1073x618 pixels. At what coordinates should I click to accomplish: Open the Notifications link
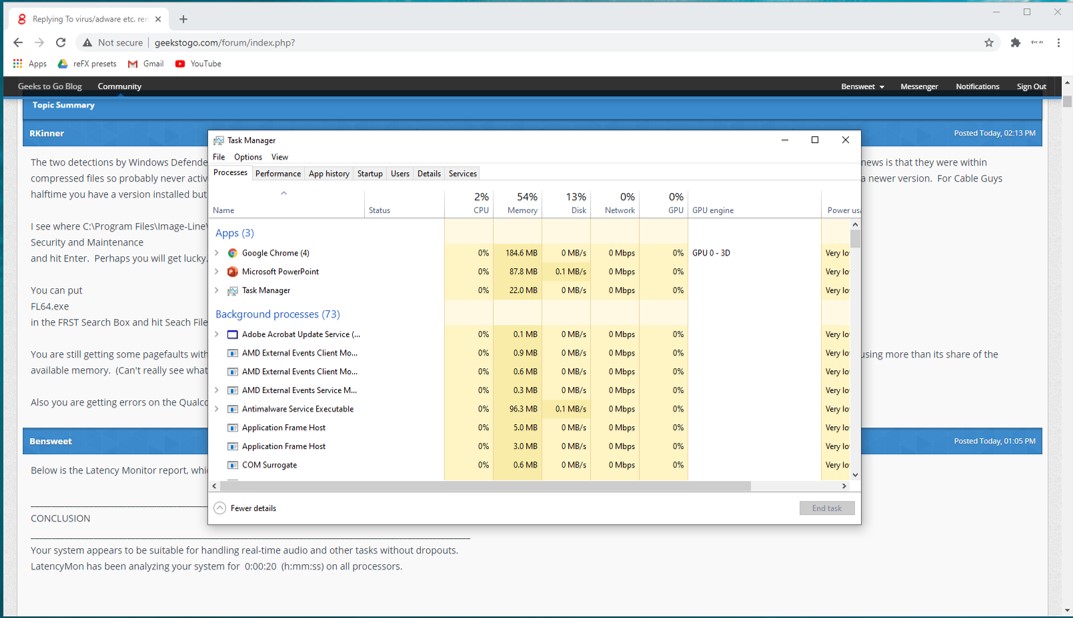click(977, 86)
